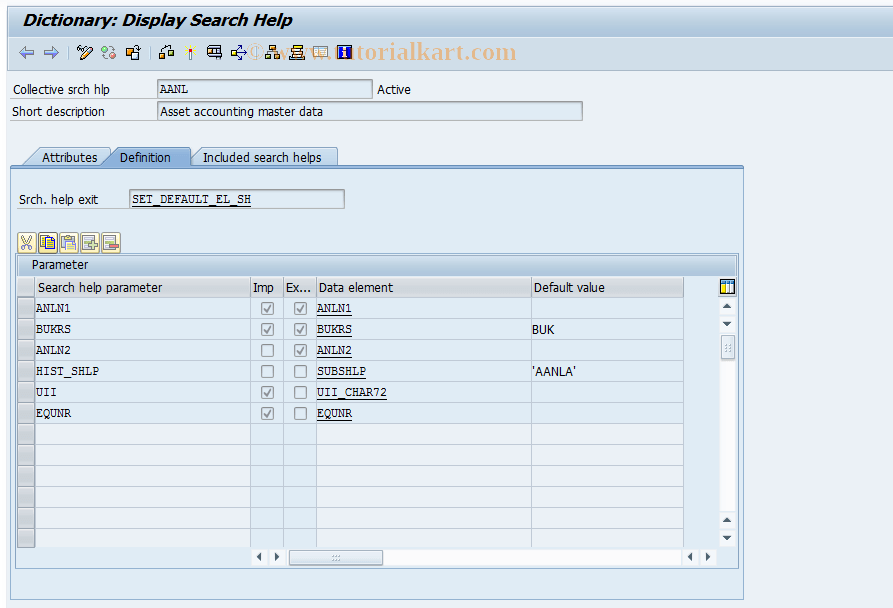Open table settings via the grid icon

tap(727, 287)
